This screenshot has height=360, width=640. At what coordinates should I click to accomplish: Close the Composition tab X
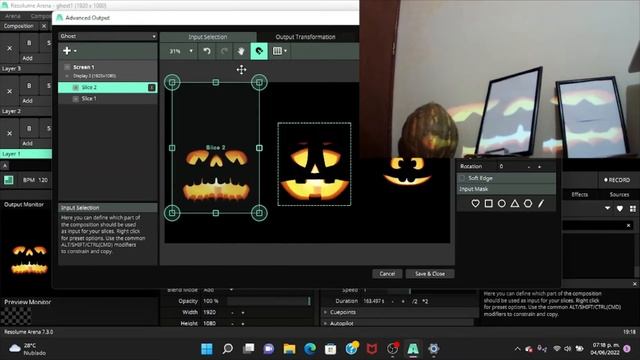click(44, 26)
